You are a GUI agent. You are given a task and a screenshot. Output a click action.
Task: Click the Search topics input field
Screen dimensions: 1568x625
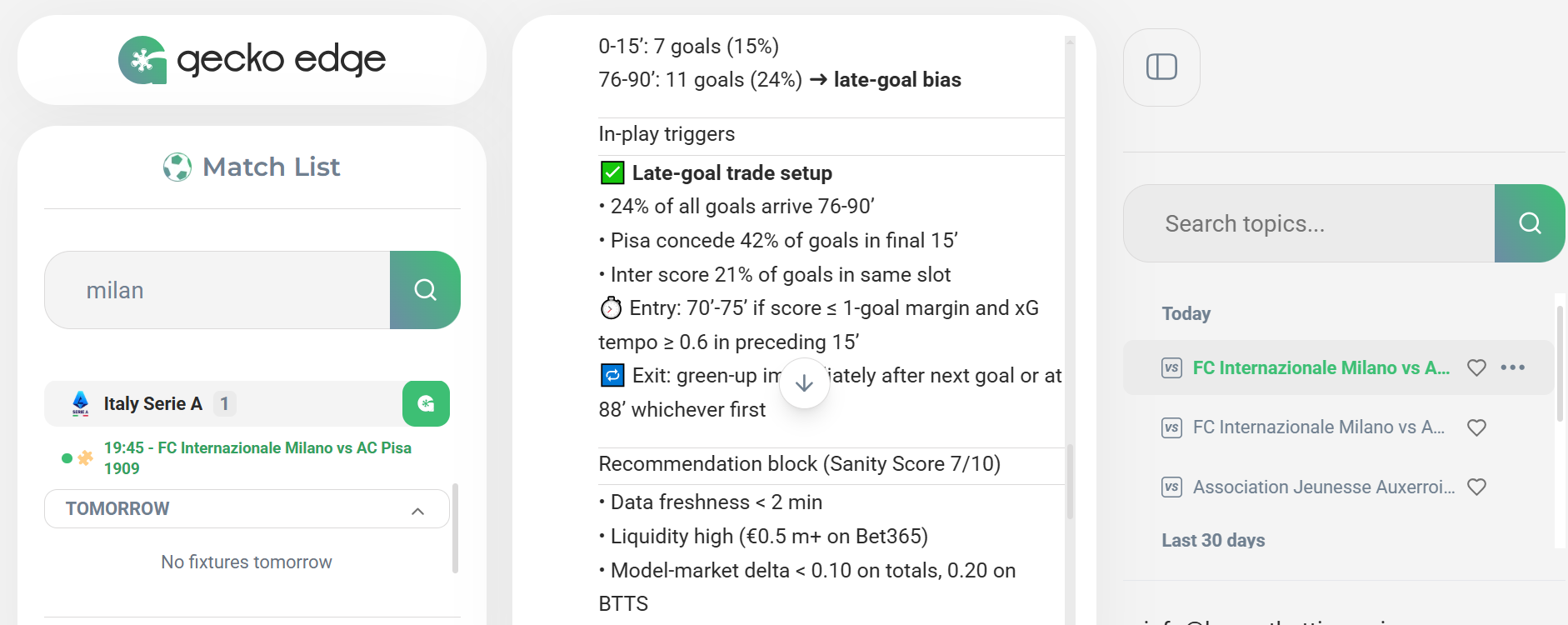pyautogui.click(x=1308, y=223)
